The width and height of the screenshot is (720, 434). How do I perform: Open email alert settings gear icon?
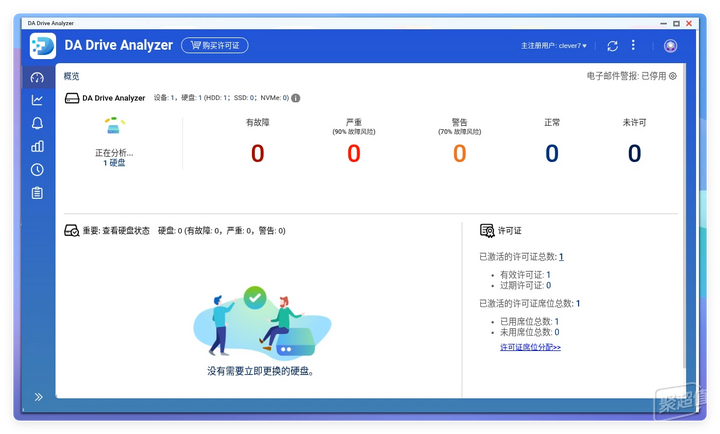click(673, 76)
